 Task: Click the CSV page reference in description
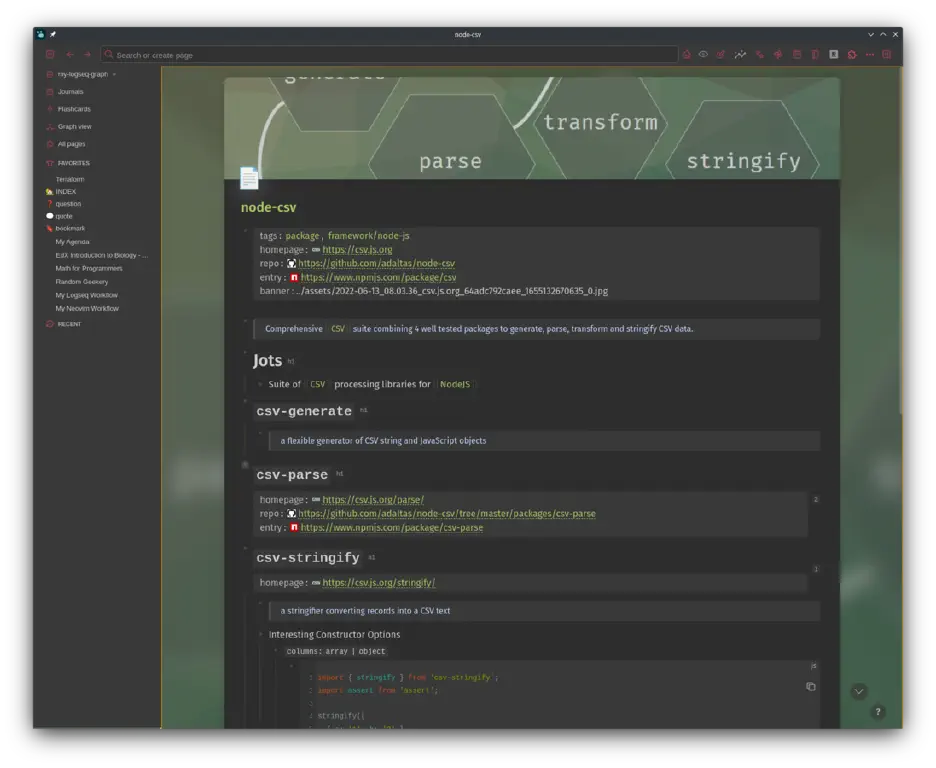click(x=338, y=329)
